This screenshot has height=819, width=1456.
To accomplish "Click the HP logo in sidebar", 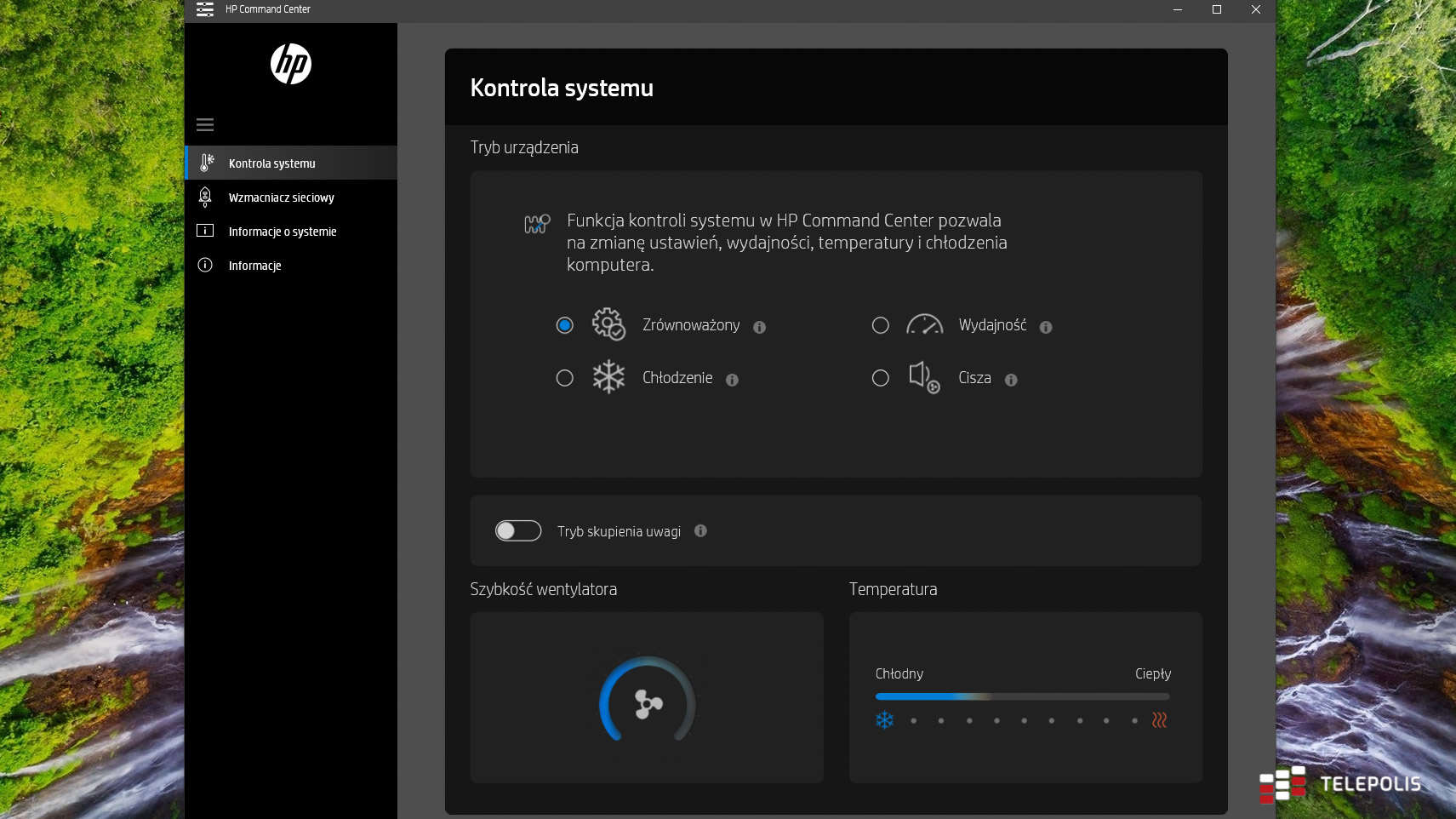I will 290,64.
